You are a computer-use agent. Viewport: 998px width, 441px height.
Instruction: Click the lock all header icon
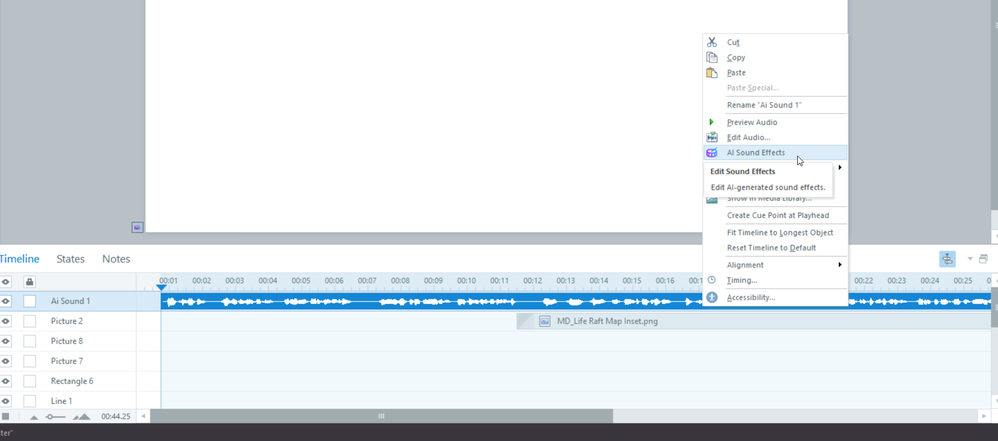click(29, 281)
